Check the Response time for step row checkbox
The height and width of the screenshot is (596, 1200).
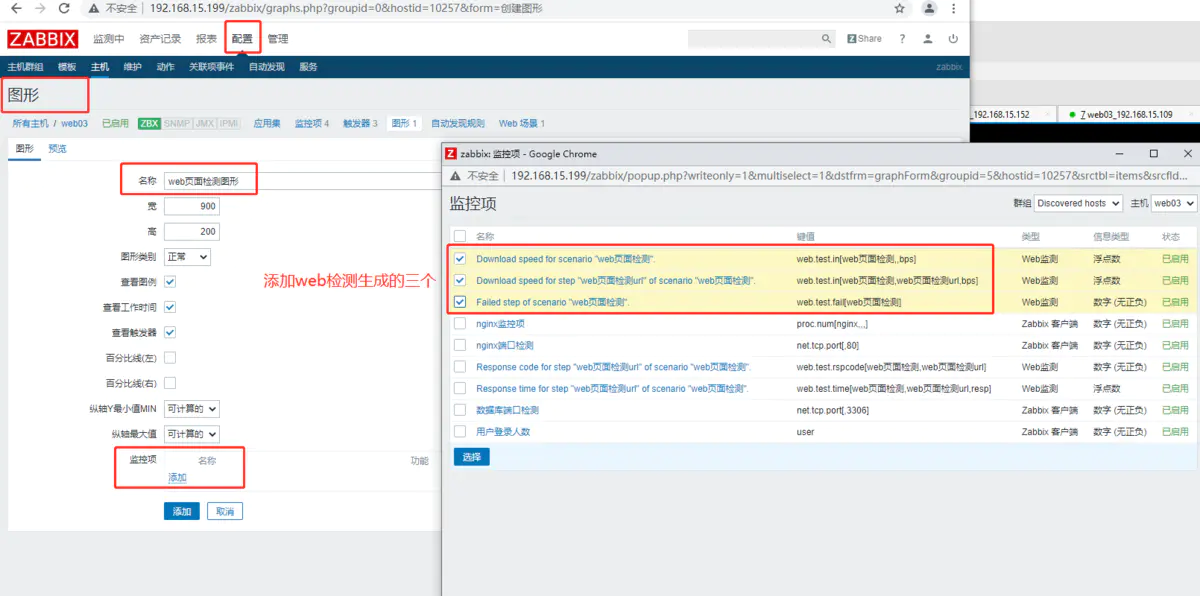pyautogui.click(x=460, y=389)
